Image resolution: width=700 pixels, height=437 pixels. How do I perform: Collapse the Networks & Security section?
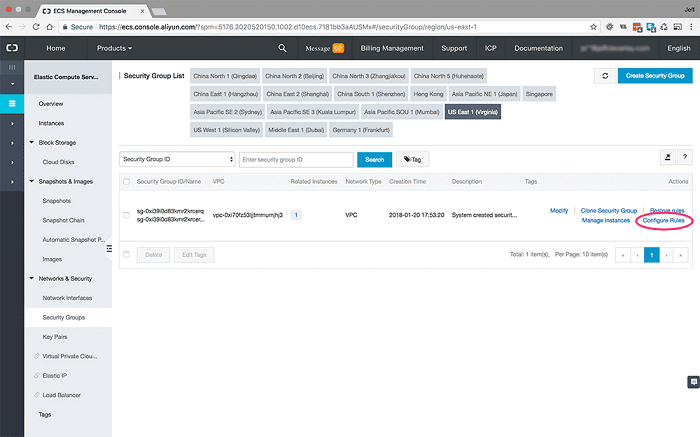pyautogui.click(x=32, y=278)
